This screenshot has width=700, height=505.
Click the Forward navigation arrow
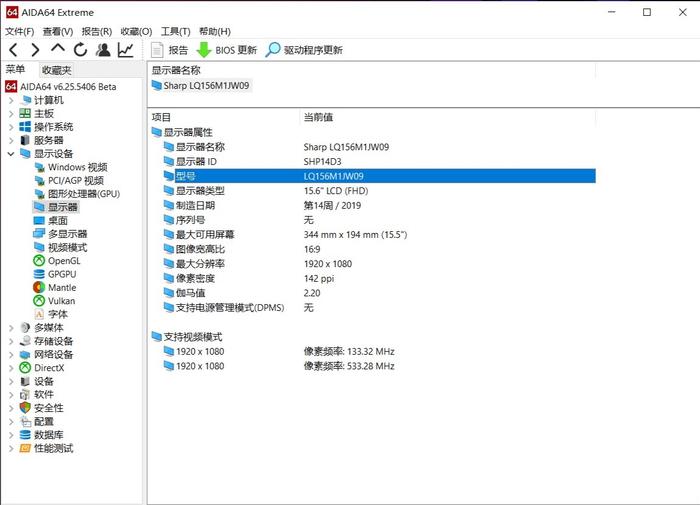click(35, 50)
